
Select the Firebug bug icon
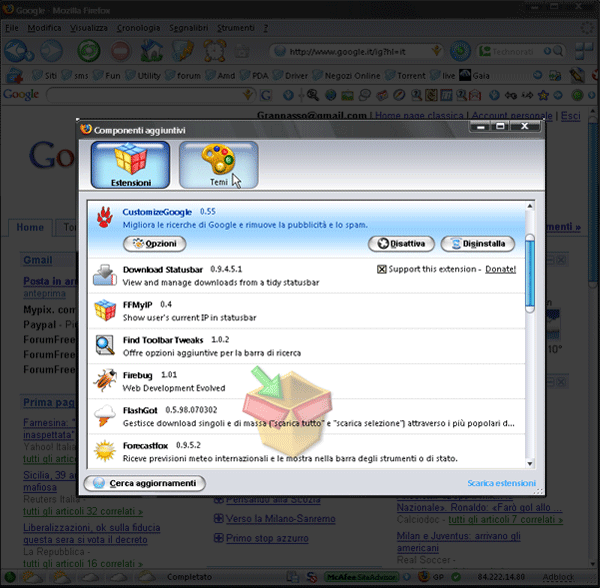105,380
